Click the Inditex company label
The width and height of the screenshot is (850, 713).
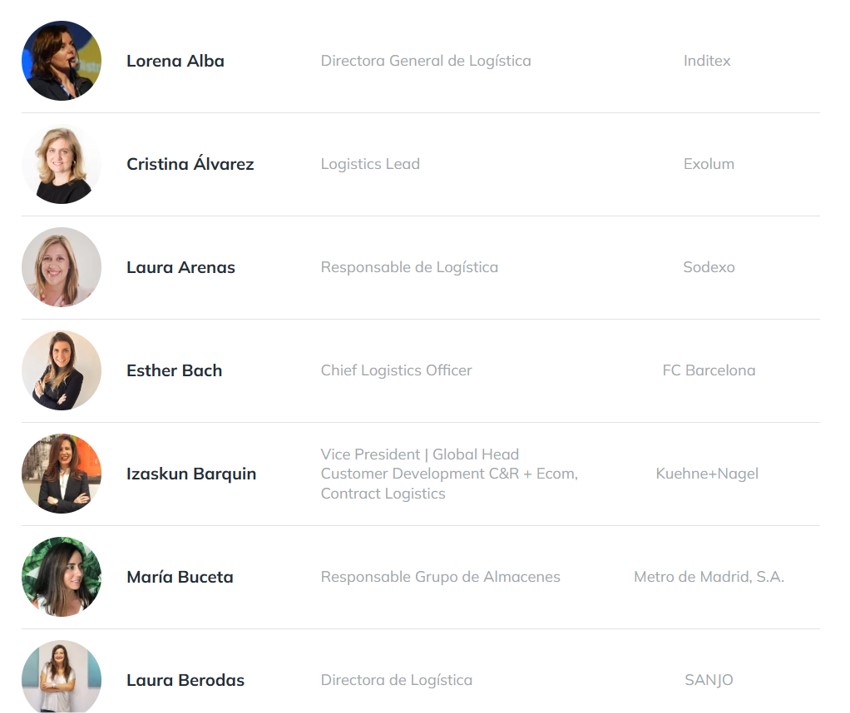point(707,61)
